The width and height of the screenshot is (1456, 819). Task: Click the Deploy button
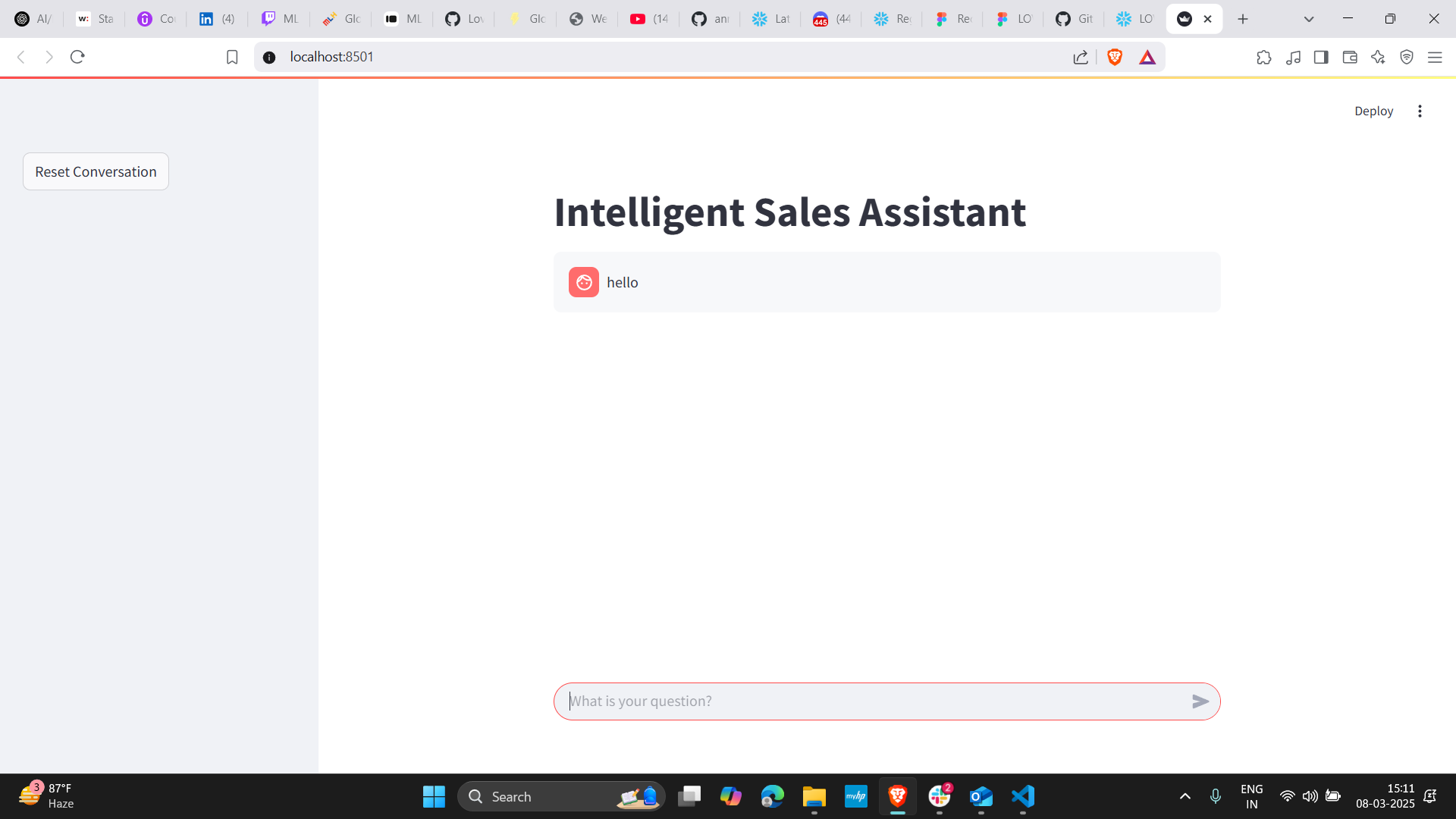click(x=1373, y=111)
